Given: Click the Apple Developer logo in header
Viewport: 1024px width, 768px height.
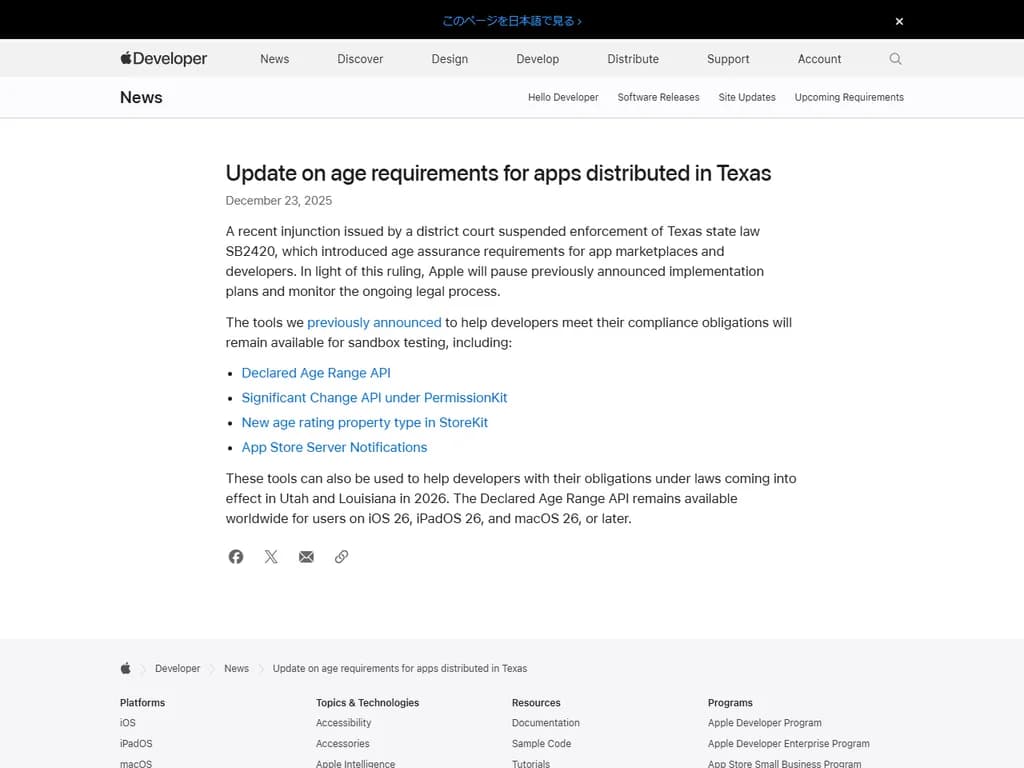Looking at the screenshot, I should point(164,59).
